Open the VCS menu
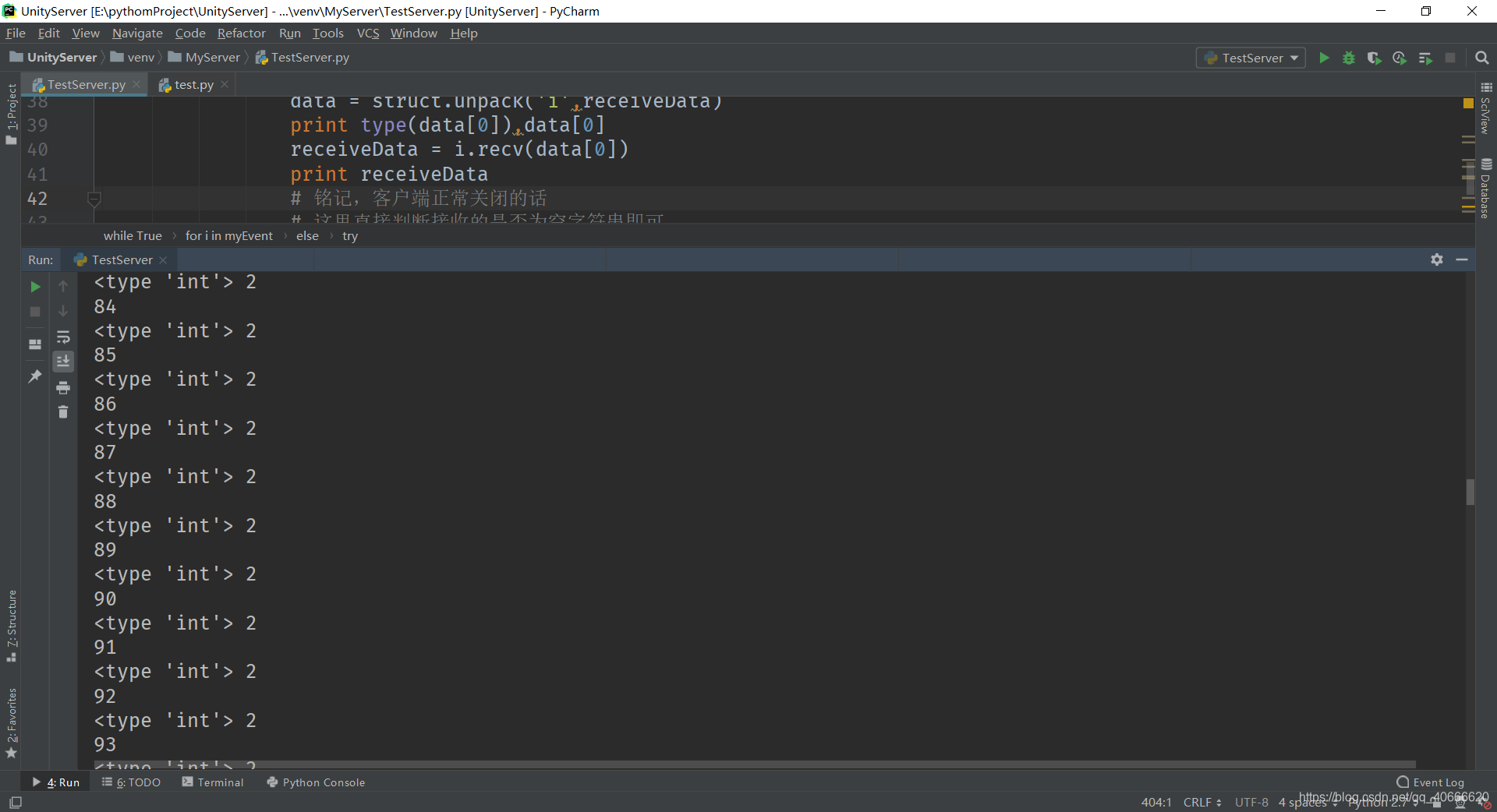Image resolution: width=1497 pixels, height=812 pixels. [x=368, y=33]
